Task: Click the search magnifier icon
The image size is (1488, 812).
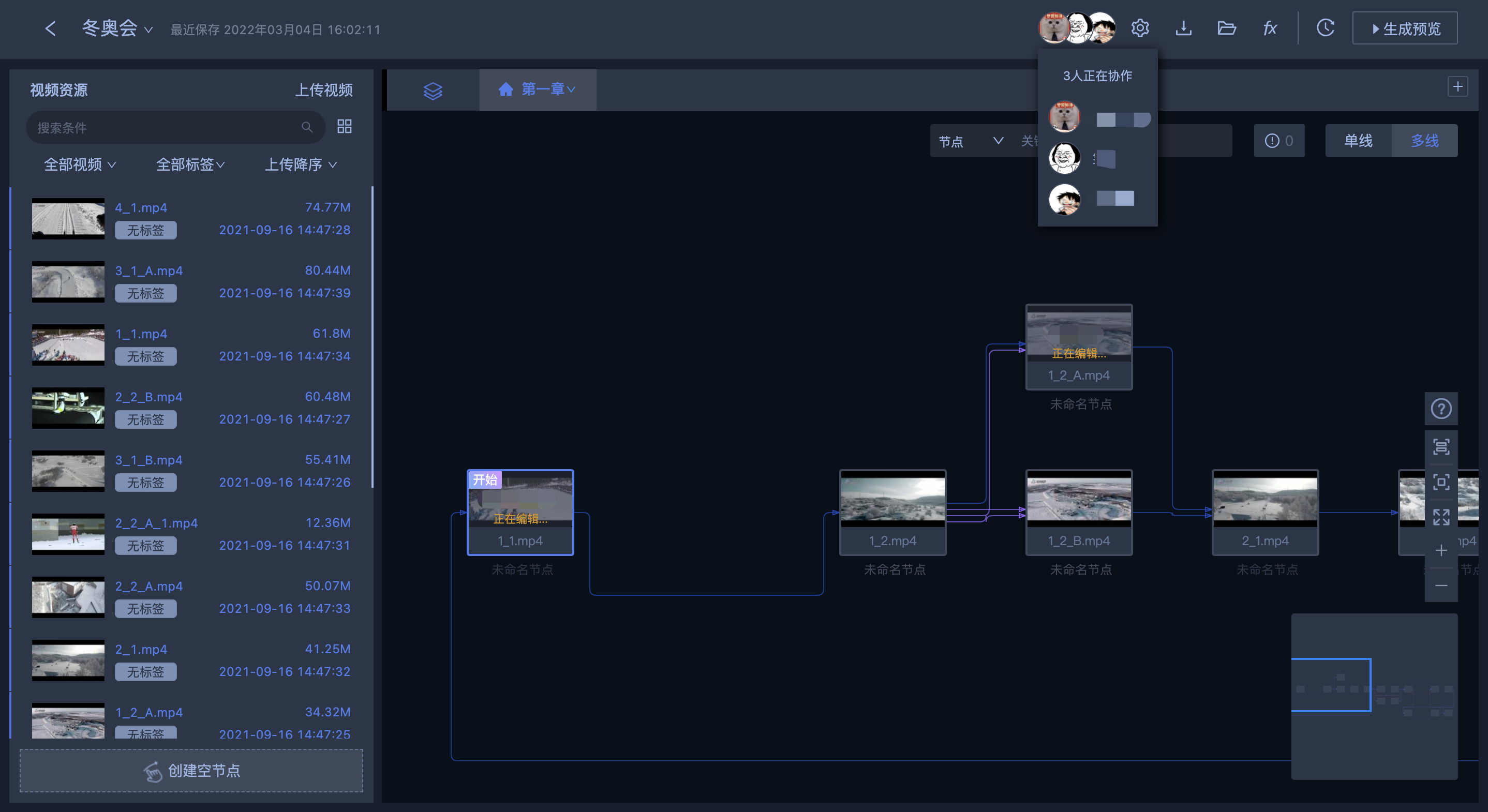Action: pyautogui.click(x=307, y=127)
